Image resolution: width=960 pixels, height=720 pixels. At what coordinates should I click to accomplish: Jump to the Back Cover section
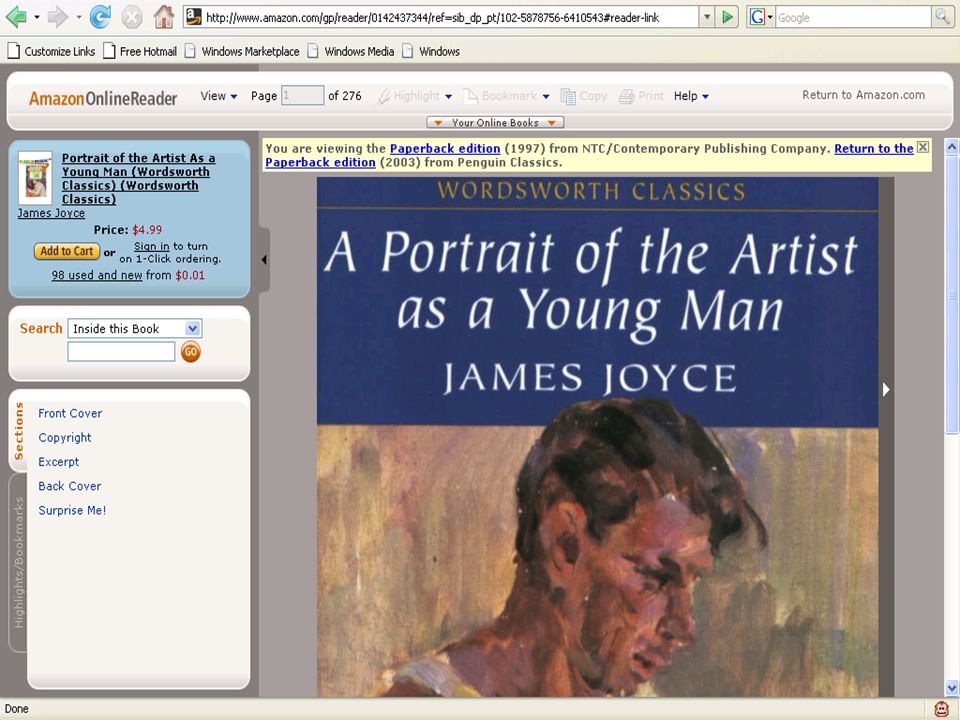point(70,486)
